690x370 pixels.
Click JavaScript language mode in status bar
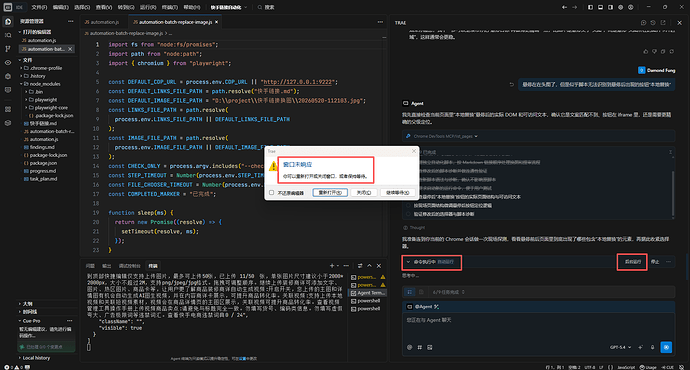click(x=626, y=367)
